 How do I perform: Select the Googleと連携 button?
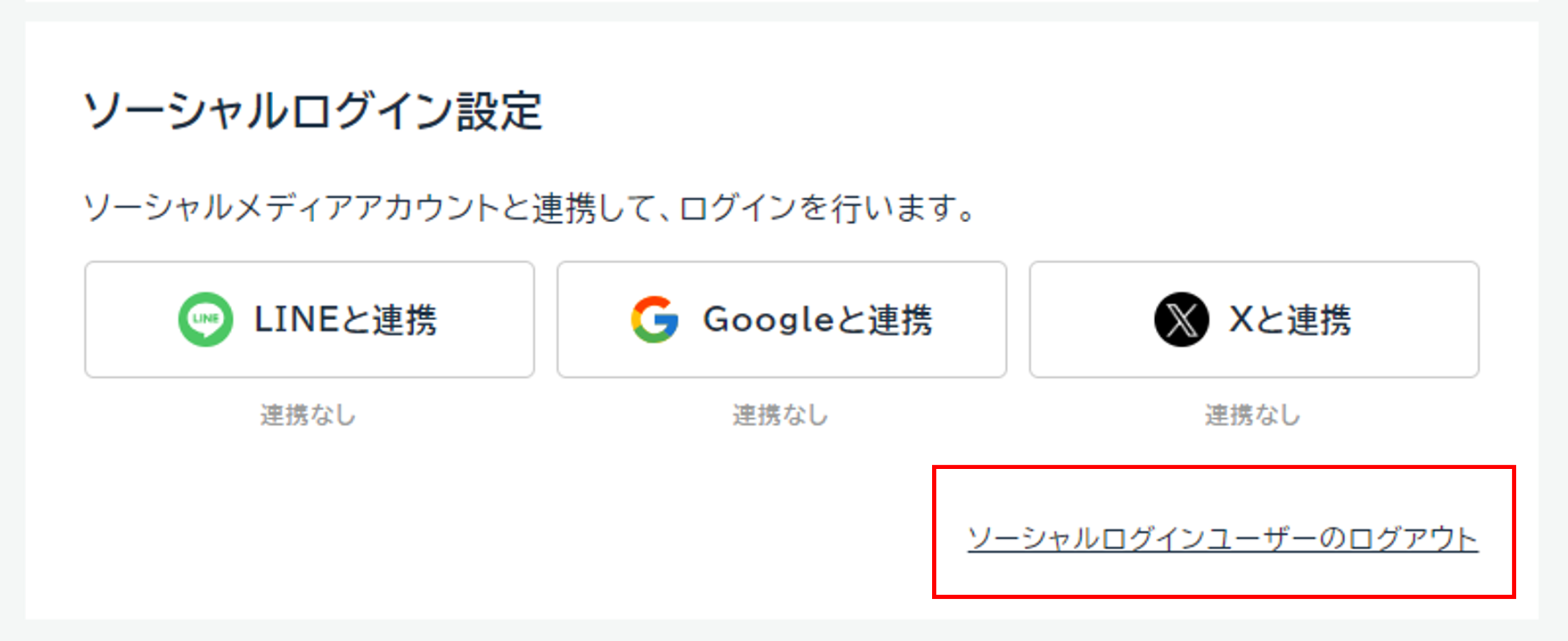coord(782,319)
